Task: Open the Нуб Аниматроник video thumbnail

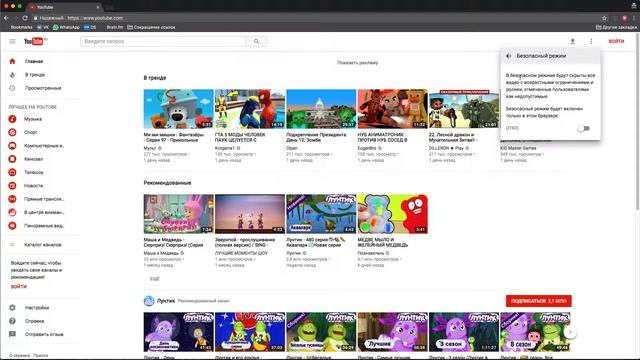Action: click(393, 109)
